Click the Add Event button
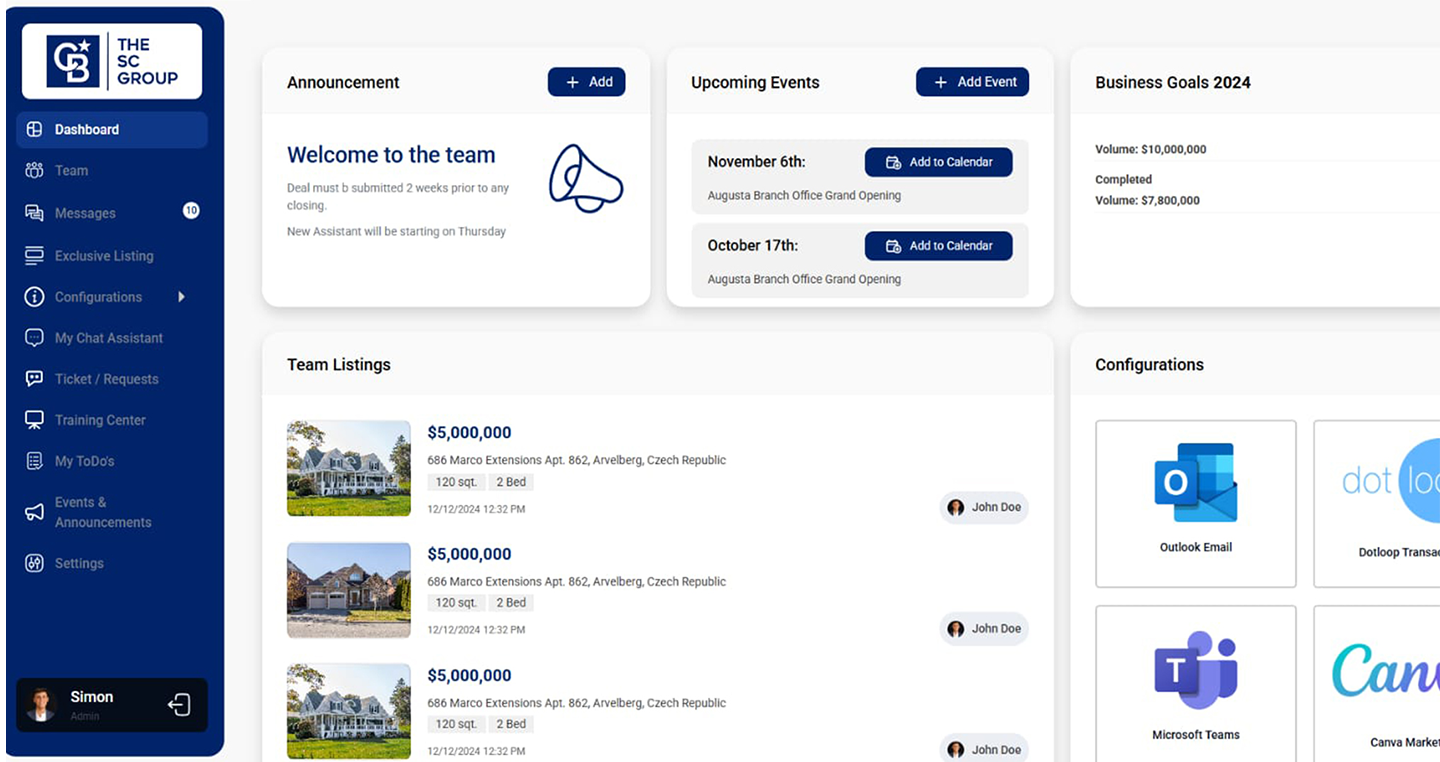This screenshot has height=762, width=1440. point(972,82)
